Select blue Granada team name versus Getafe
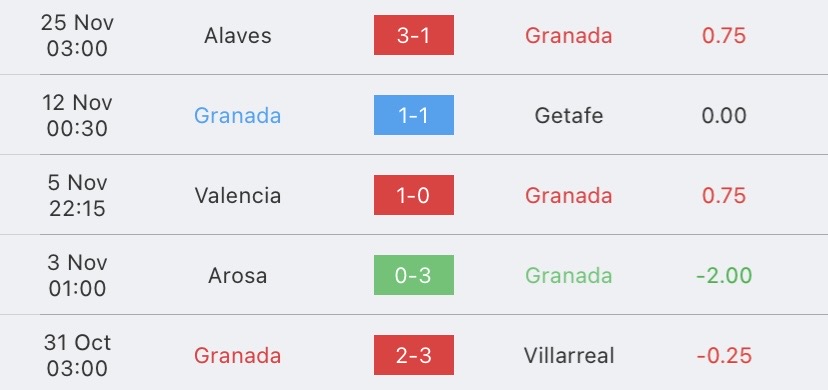 [237, 116]
